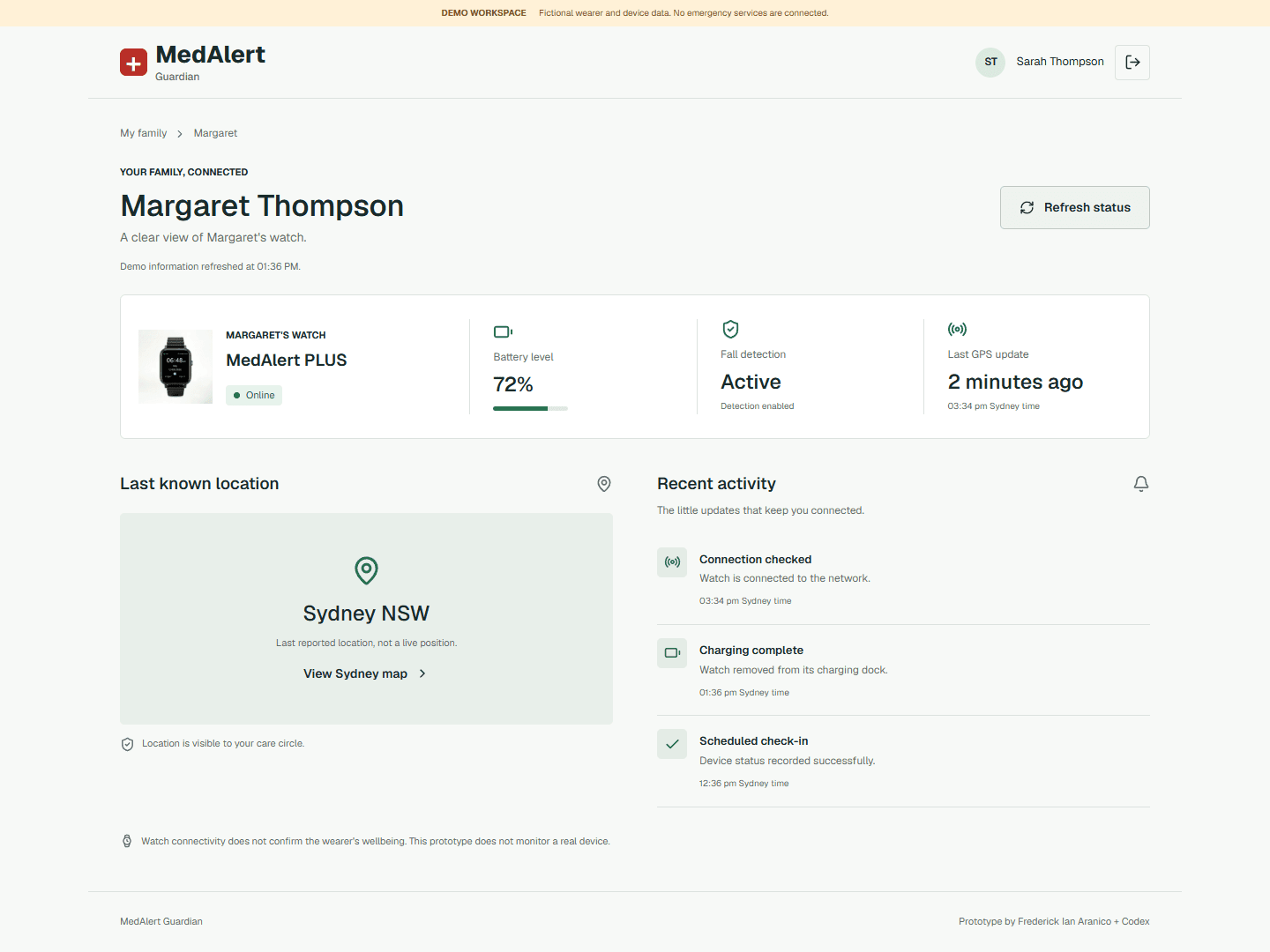The height and width of the screenshot is (952, 1270).
Task: Click the Prototype by Frederick Ian Aranico credit
Action: coord(1054,922)
